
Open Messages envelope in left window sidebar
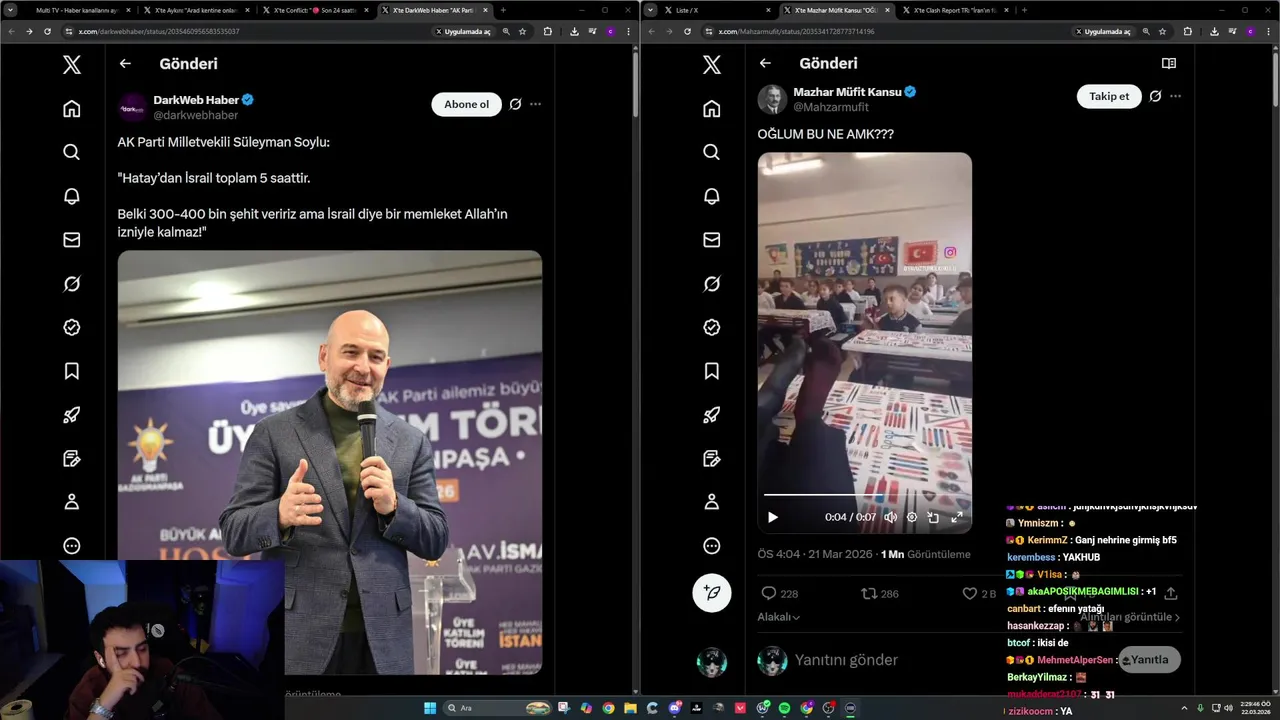click(71, 240)
